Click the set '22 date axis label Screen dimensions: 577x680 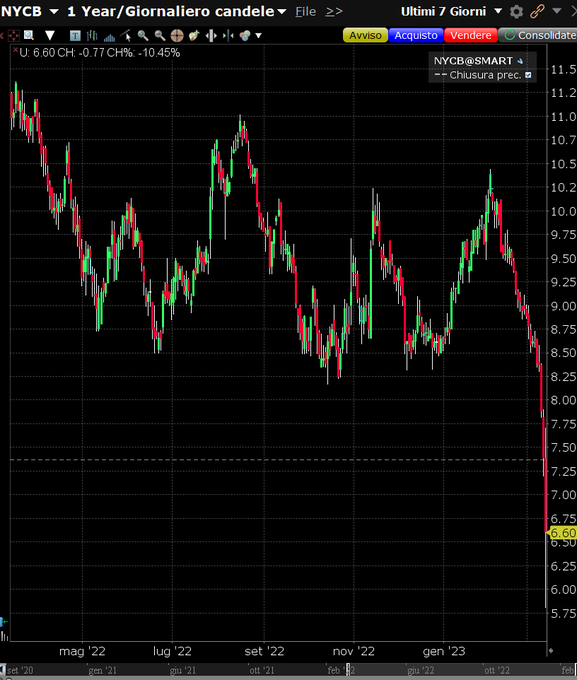264,651
